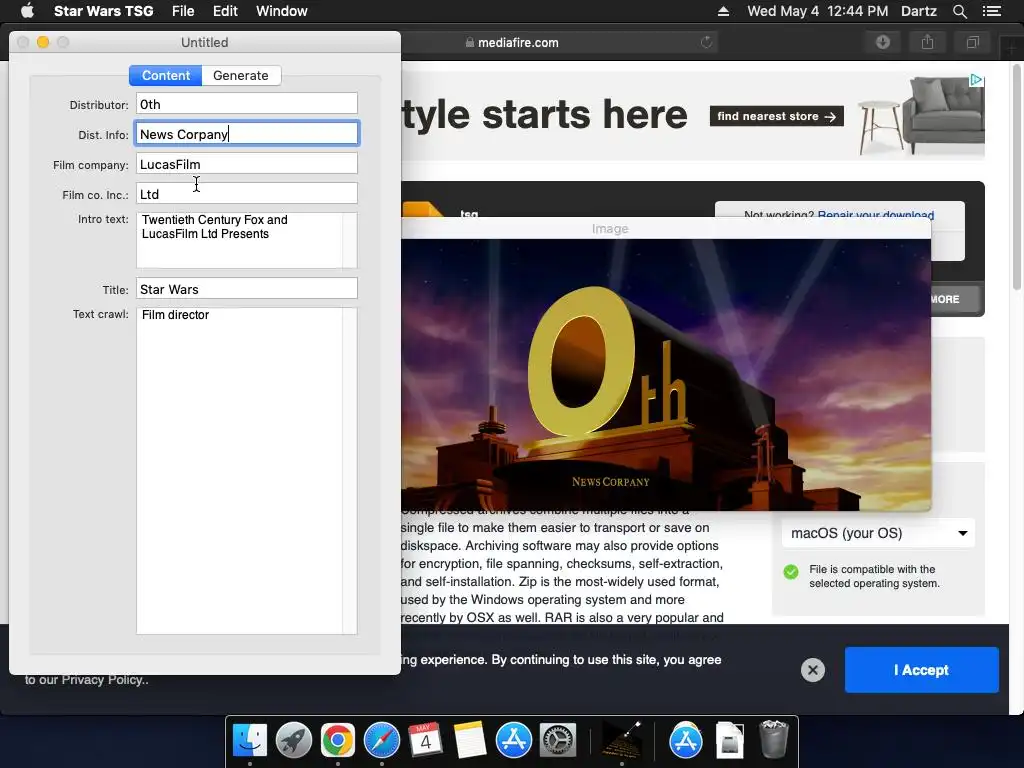This screenshot has width=1024, height=768.
Task: Show Safari tab overview button
Action: pos(972,42)
